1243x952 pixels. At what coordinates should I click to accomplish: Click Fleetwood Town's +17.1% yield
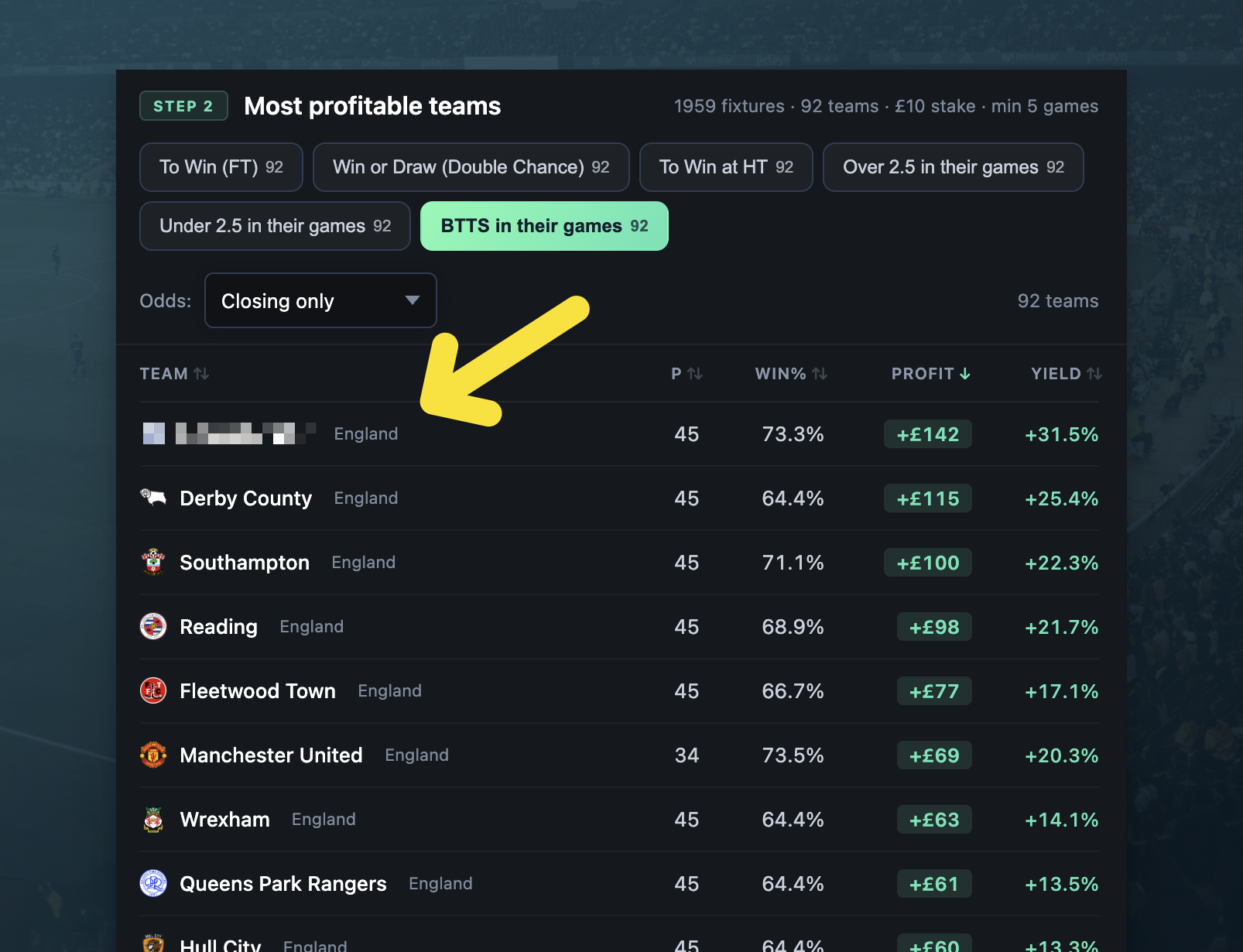click(x=1062, y=691)
